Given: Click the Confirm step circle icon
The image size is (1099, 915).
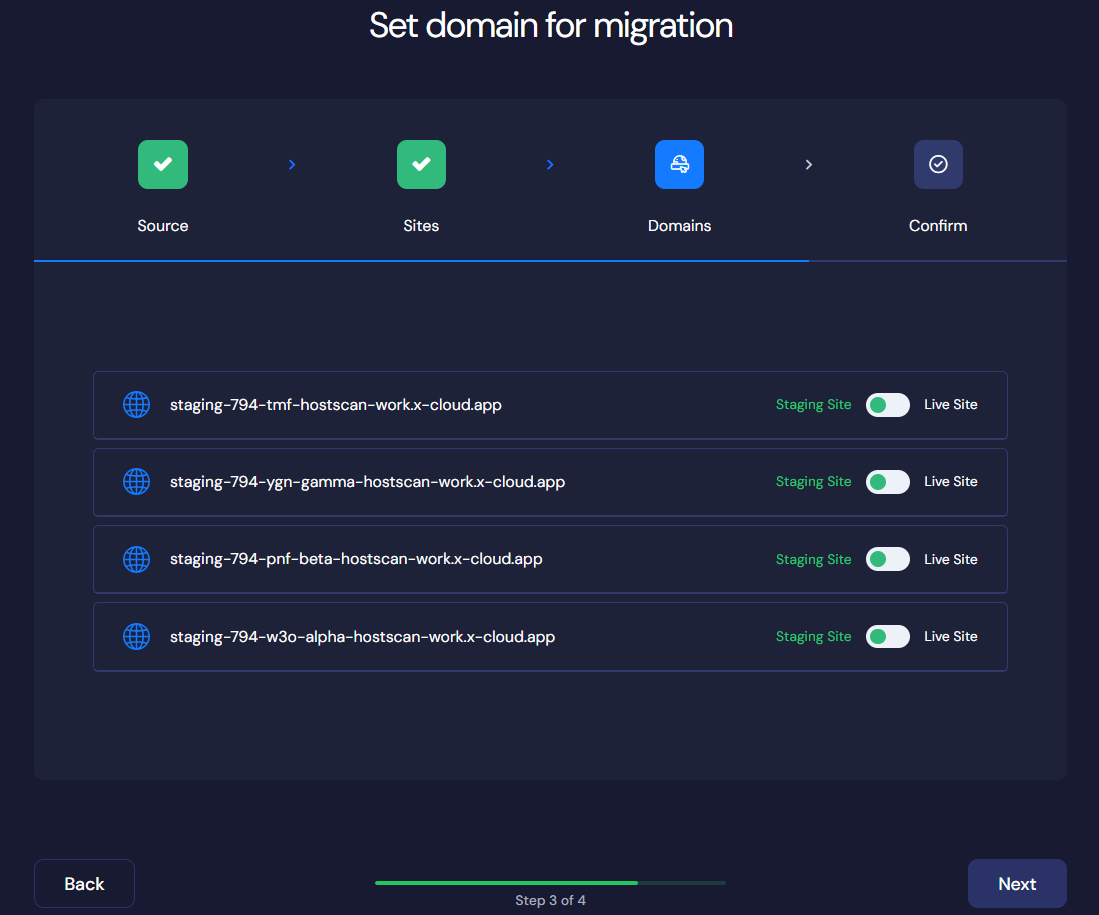Looking at the screenshot, I should point(937,164).
